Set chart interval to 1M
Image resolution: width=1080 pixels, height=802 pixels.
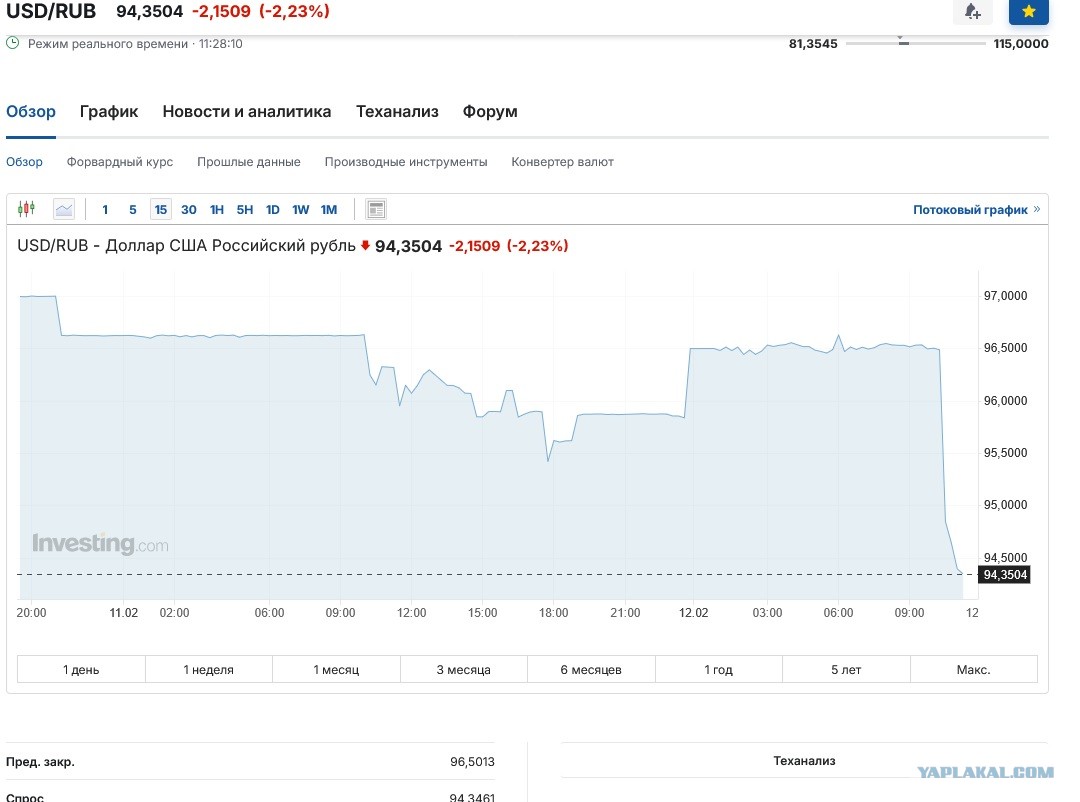[x=329, y=209]
